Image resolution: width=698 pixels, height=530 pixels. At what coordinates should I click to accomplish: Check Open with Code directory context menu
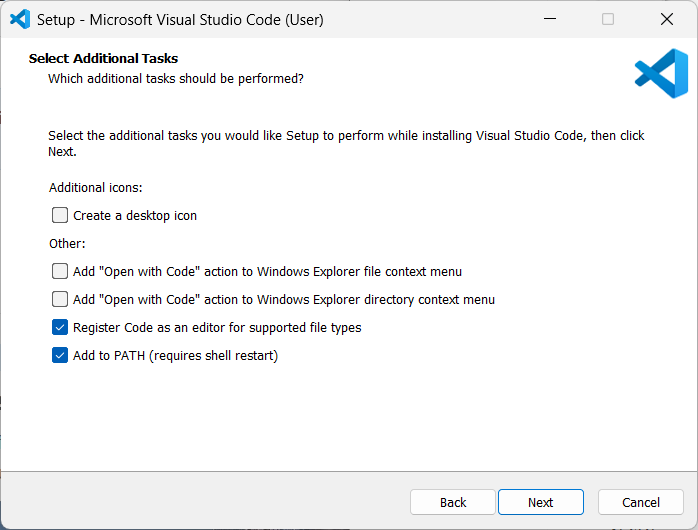(x=60, y=299)
